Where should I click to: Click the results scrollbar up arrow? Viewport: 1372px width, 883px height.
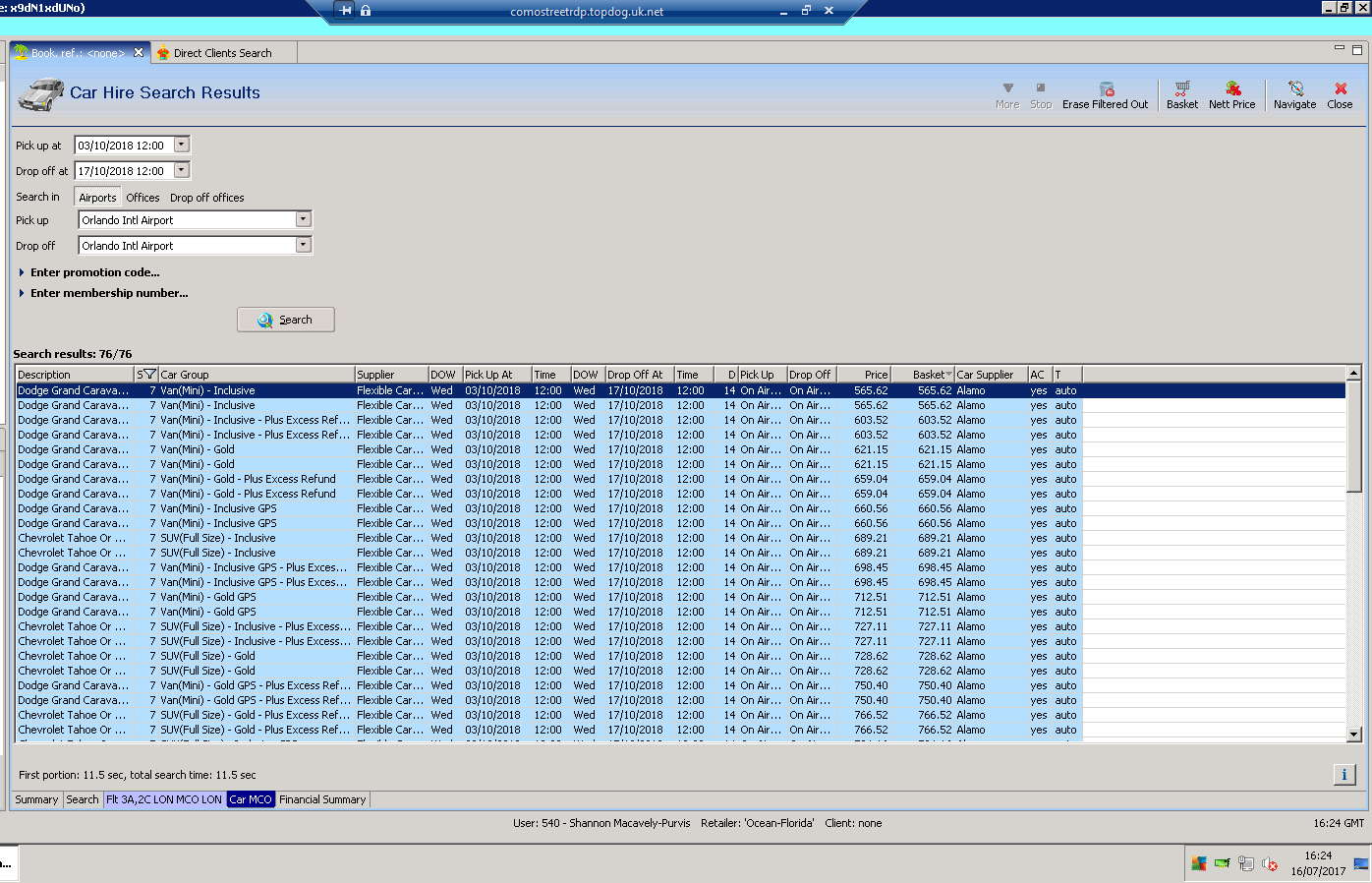tap(1354, 374)
